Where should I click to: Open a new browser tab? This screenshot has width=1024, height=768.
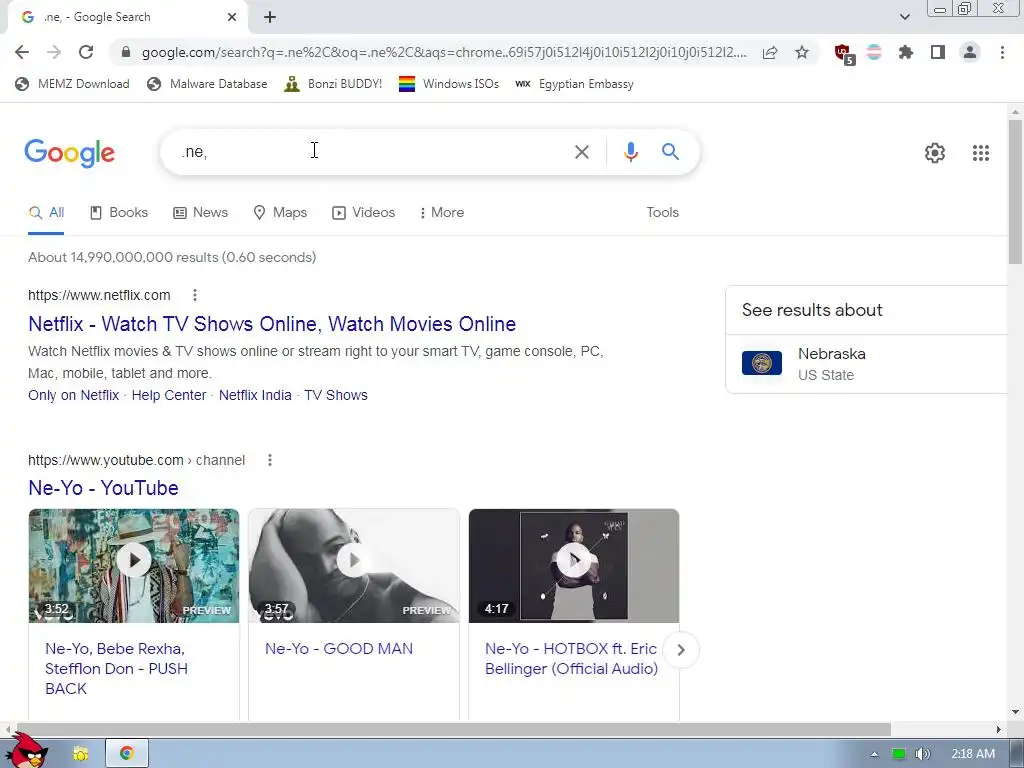point(270,17)
